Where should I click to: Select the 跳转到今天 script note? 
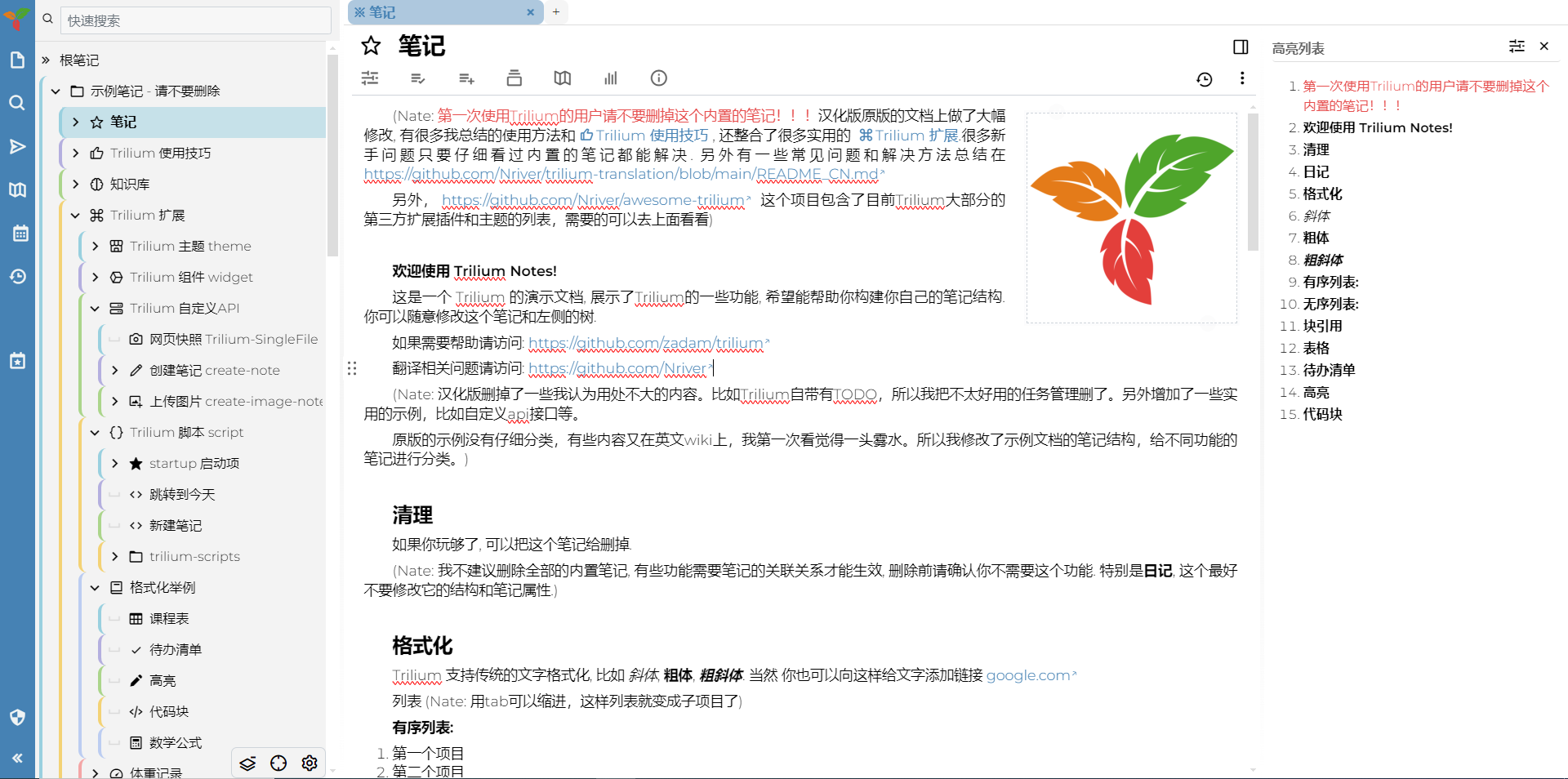point(182,495)
